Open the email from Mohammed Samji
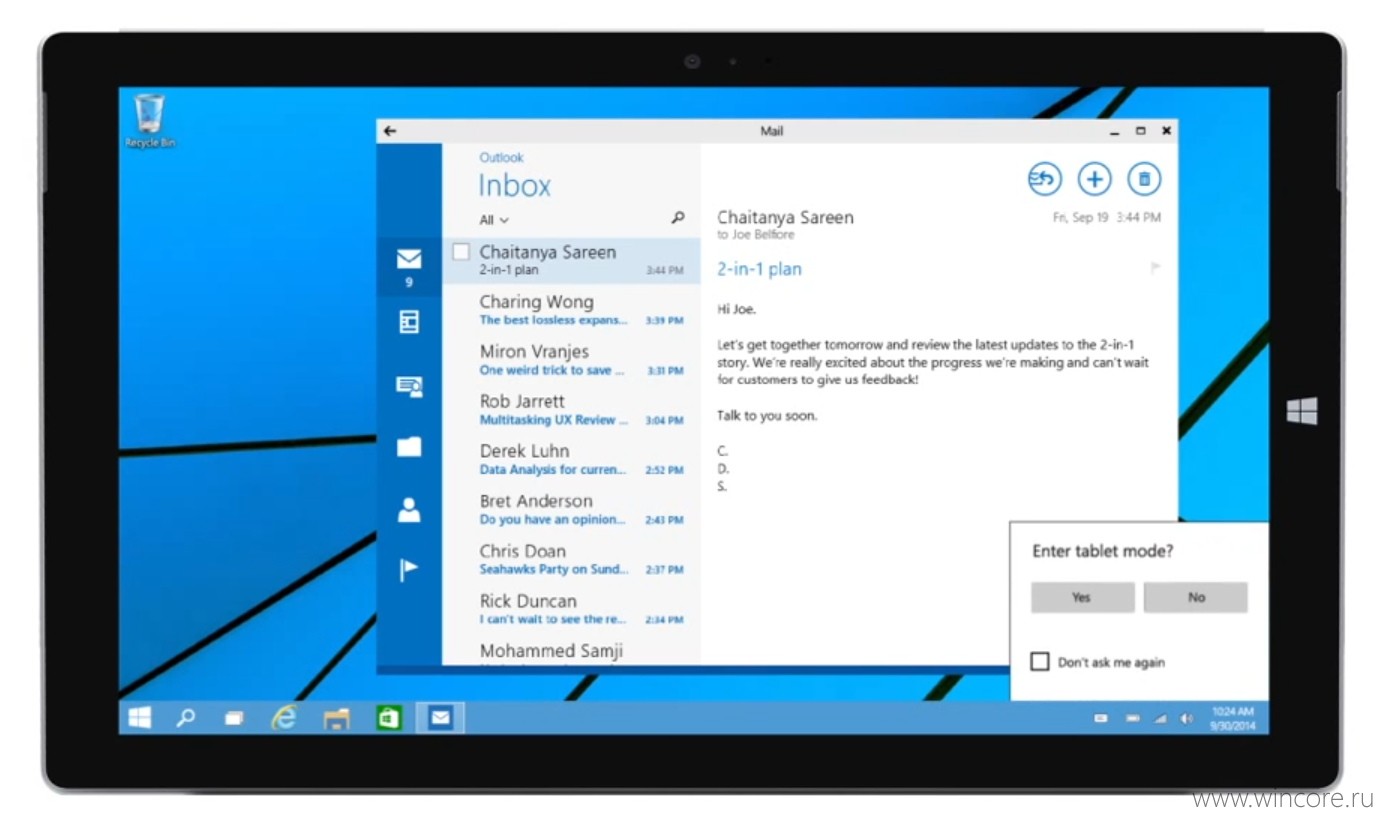This screenshot has height=831, width=1391. tap(571, 650)
